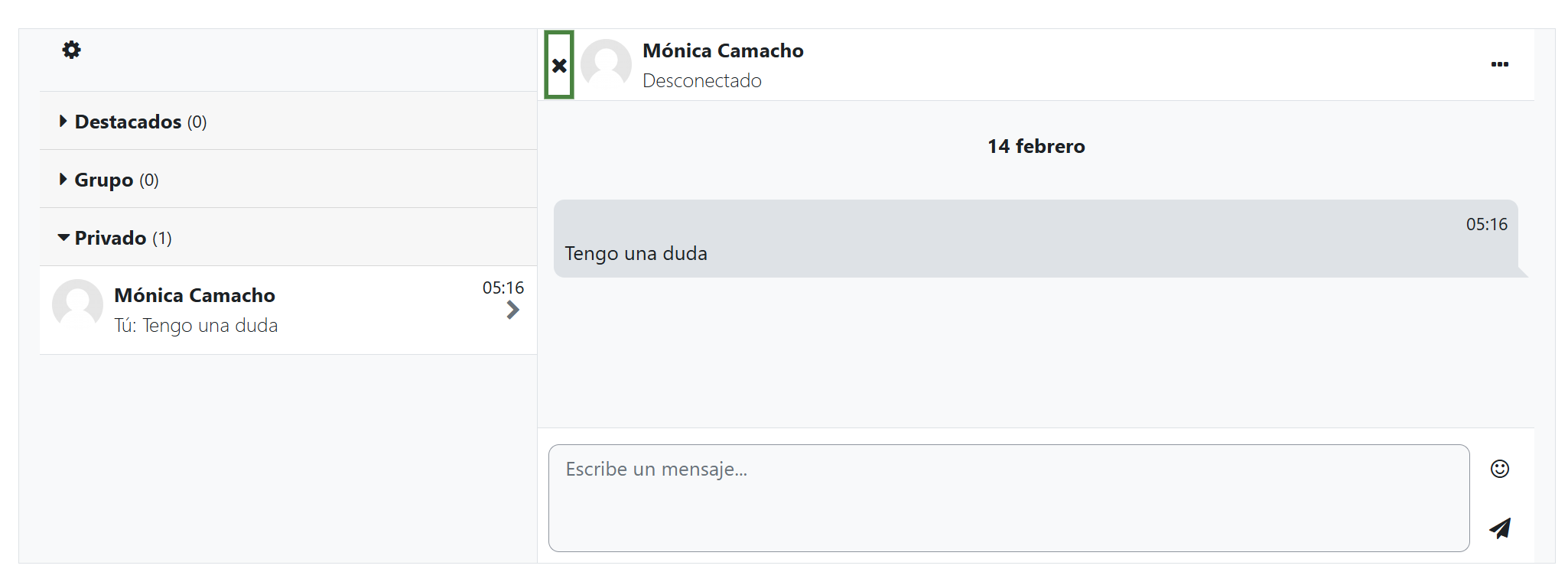Click Mónica Camacho name in conversation header
Screen dimensions: 1568x585
tap(723, 51)
